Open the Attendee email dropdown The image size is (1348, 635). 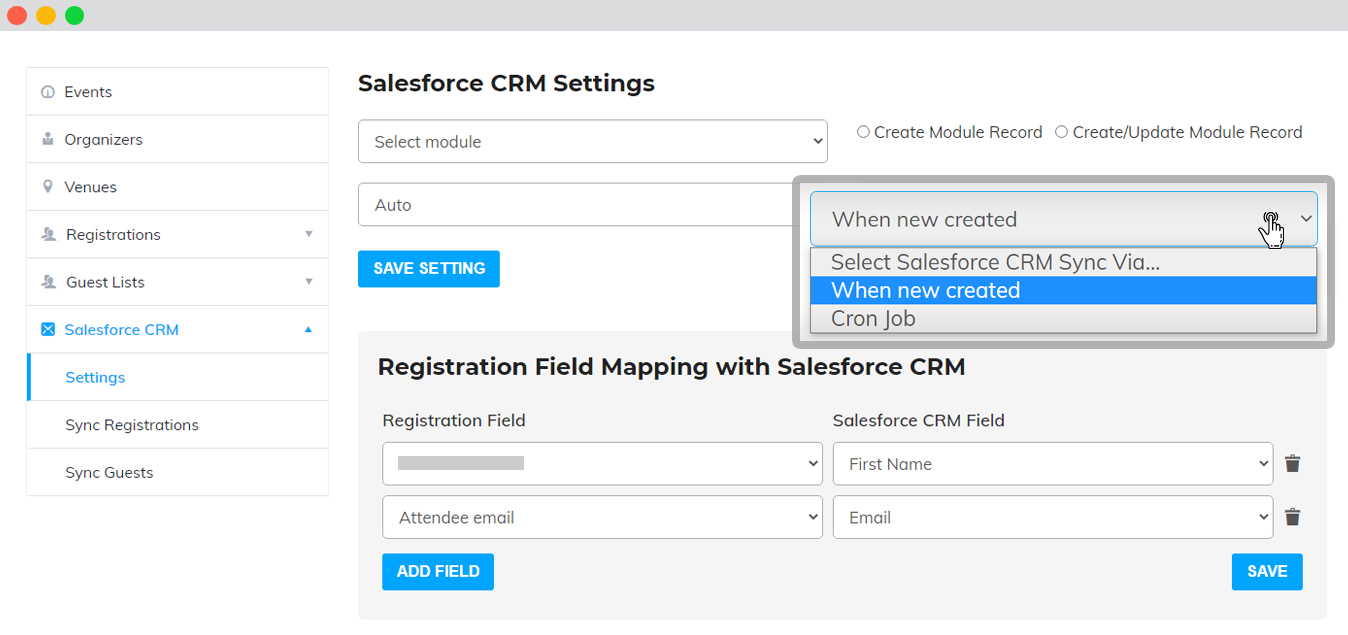(602, 517)
